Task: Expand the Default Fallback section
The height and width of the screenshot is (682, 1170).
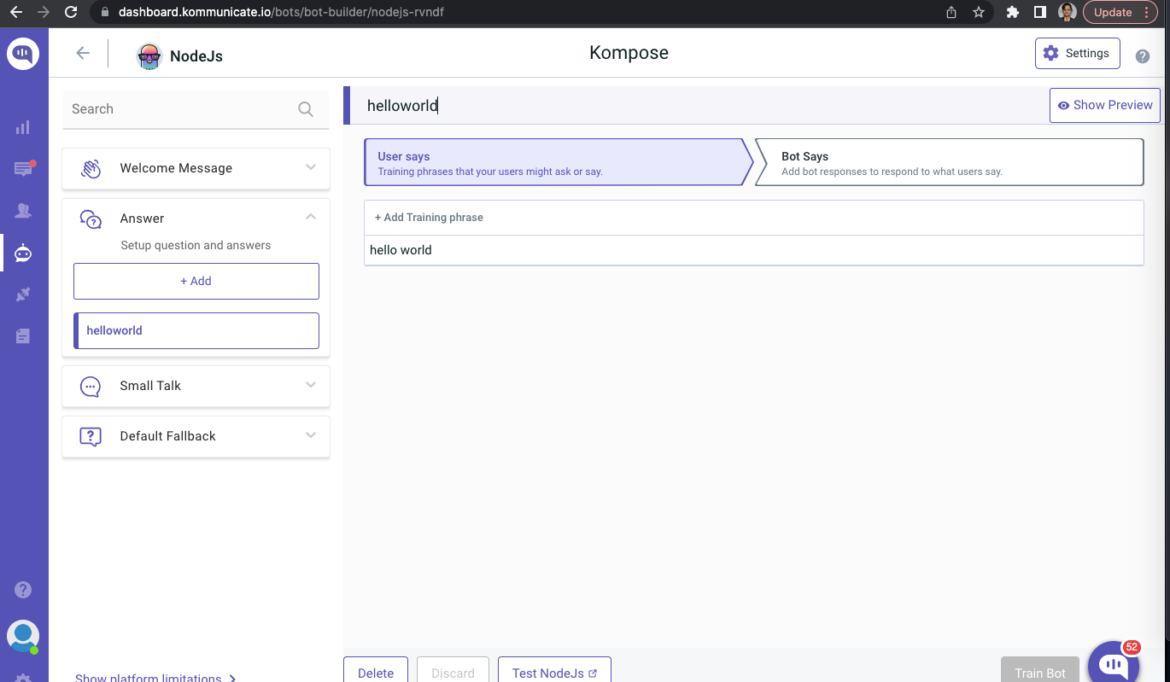Action: 195,436
